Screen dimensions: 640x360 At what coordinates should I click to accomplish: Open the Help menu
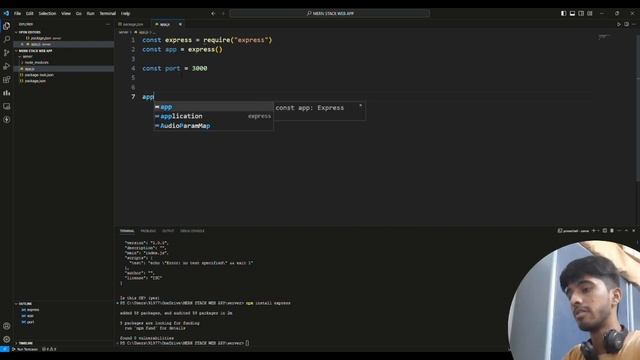[x=126, y=13]
